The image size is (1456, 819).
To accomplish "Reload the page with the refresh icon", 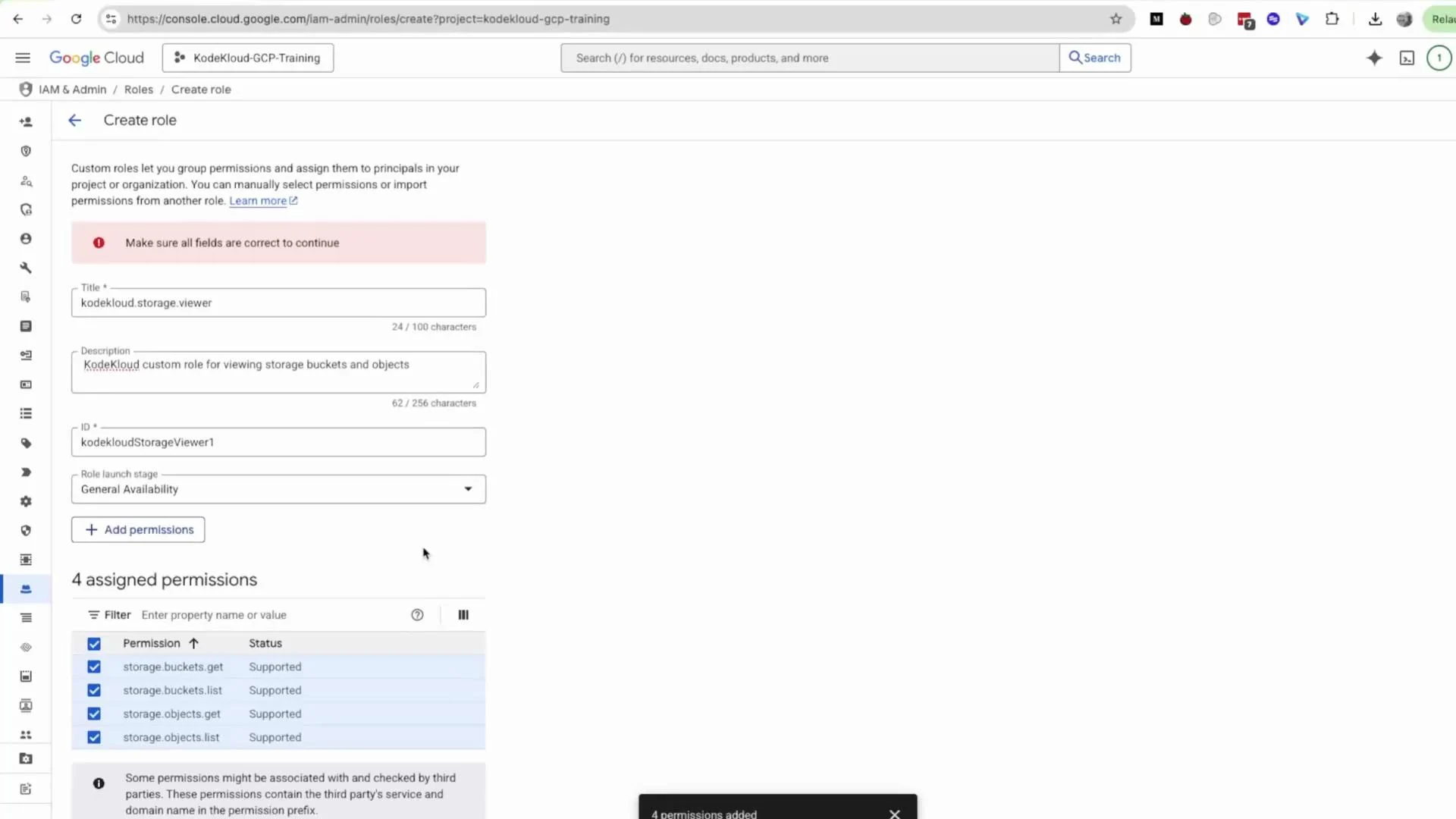I will pos(76,19).
